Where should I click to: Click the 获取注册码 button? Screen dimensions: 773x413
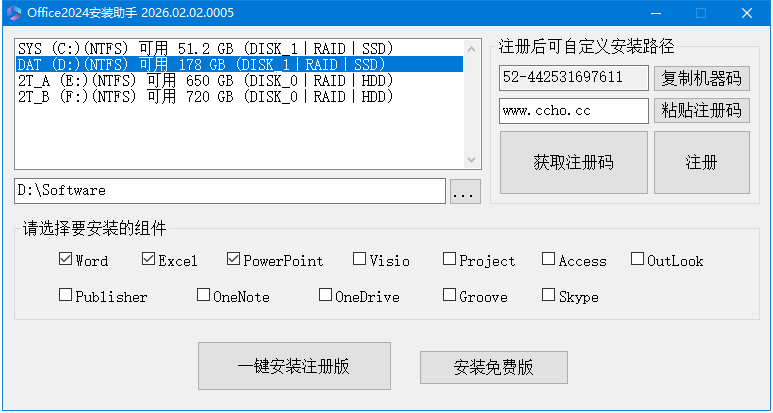573,162
